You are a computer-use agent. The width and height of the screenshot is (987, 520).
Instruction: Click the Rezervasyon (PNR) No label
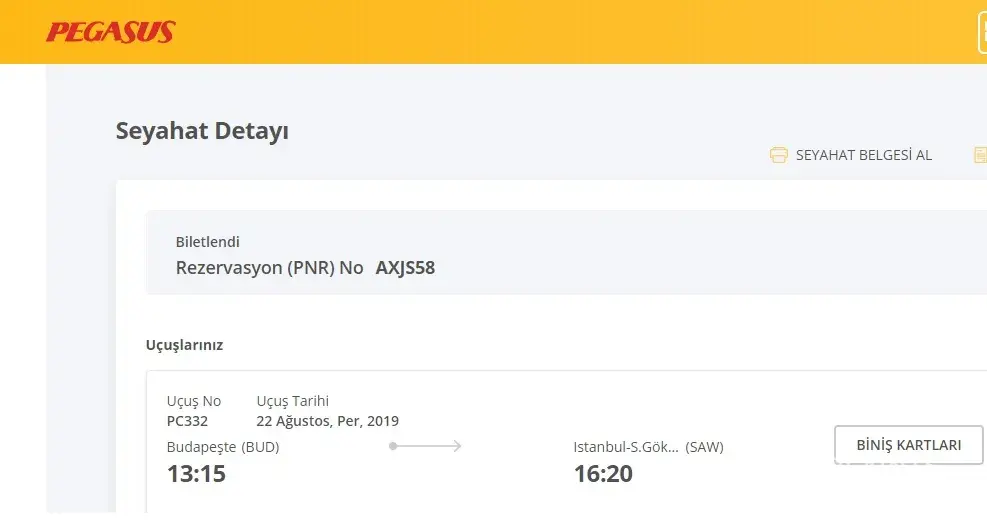(269, 268)
